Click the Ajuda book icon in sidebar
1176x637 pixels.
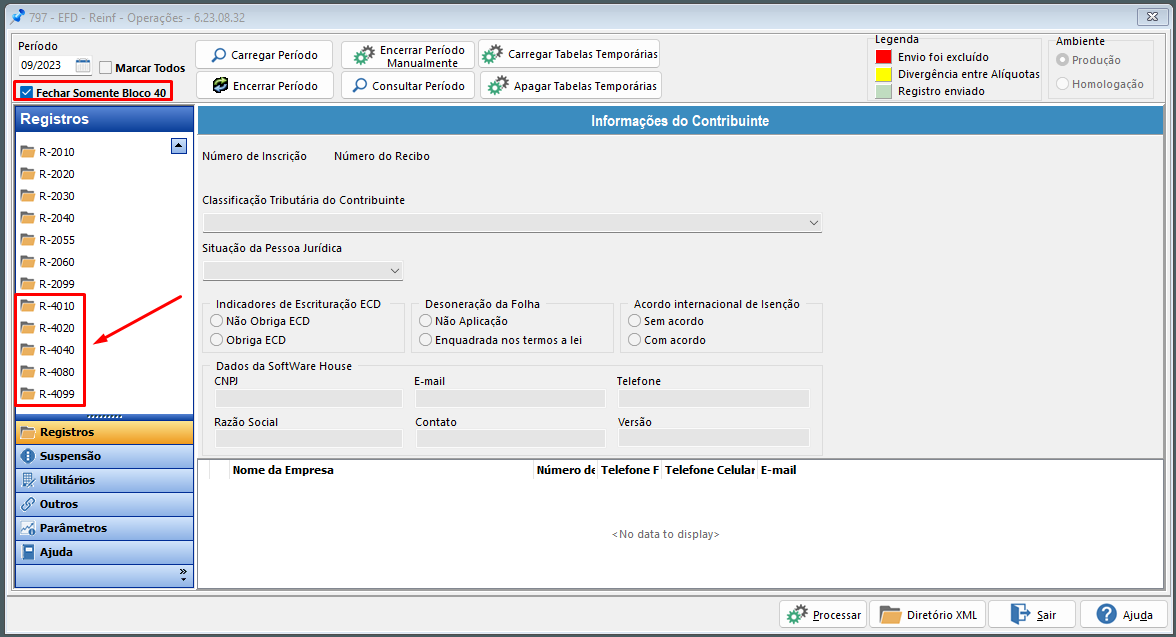pyautogui.click(x=28, y=552)
